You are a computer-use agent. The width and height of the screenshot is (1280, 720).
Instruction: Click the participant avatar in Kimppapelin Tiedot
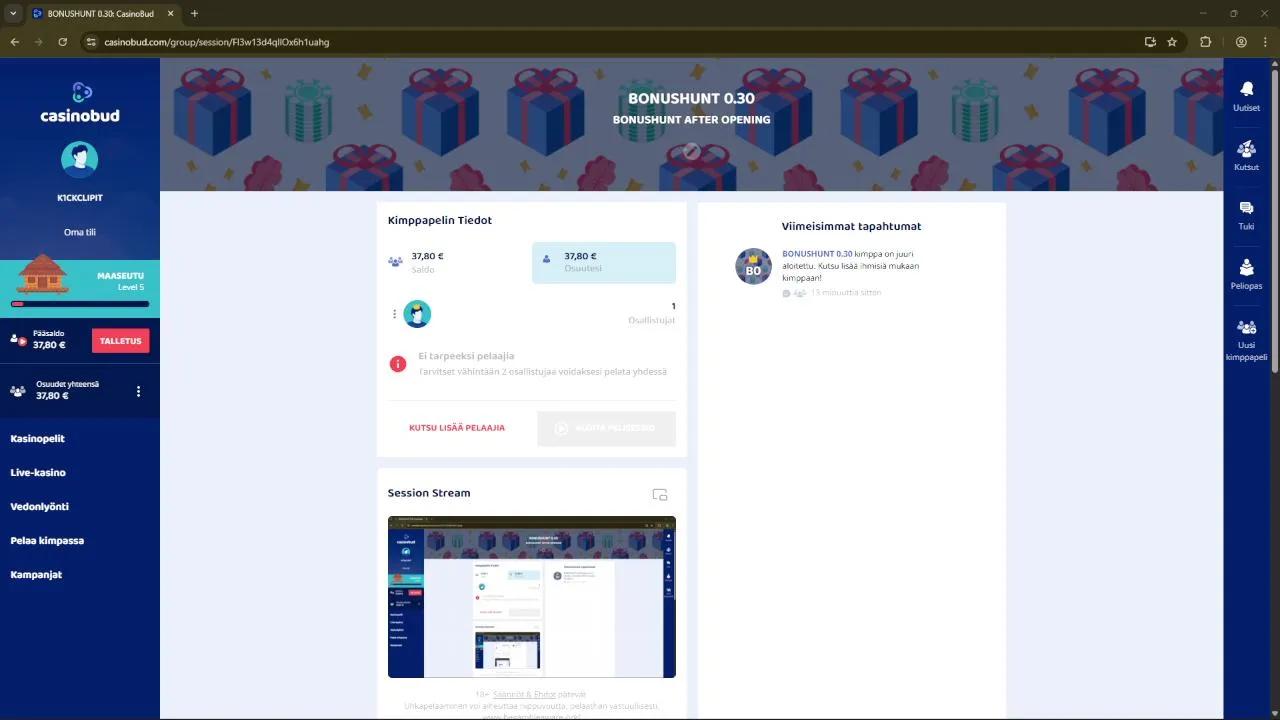(x=417, y=314)
